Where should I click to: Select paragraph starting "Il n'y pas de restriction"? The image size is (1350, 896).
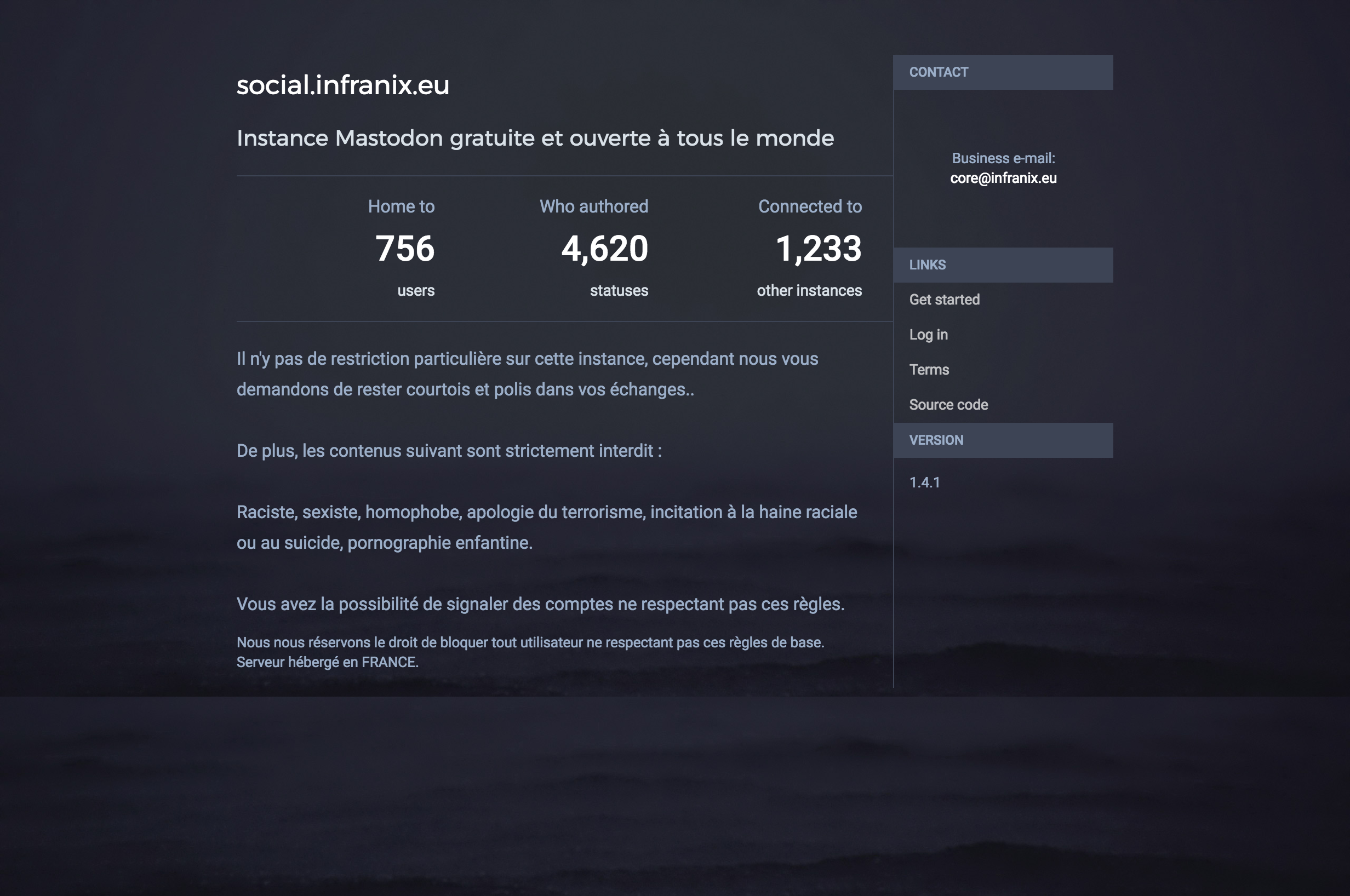click(528, 374)
